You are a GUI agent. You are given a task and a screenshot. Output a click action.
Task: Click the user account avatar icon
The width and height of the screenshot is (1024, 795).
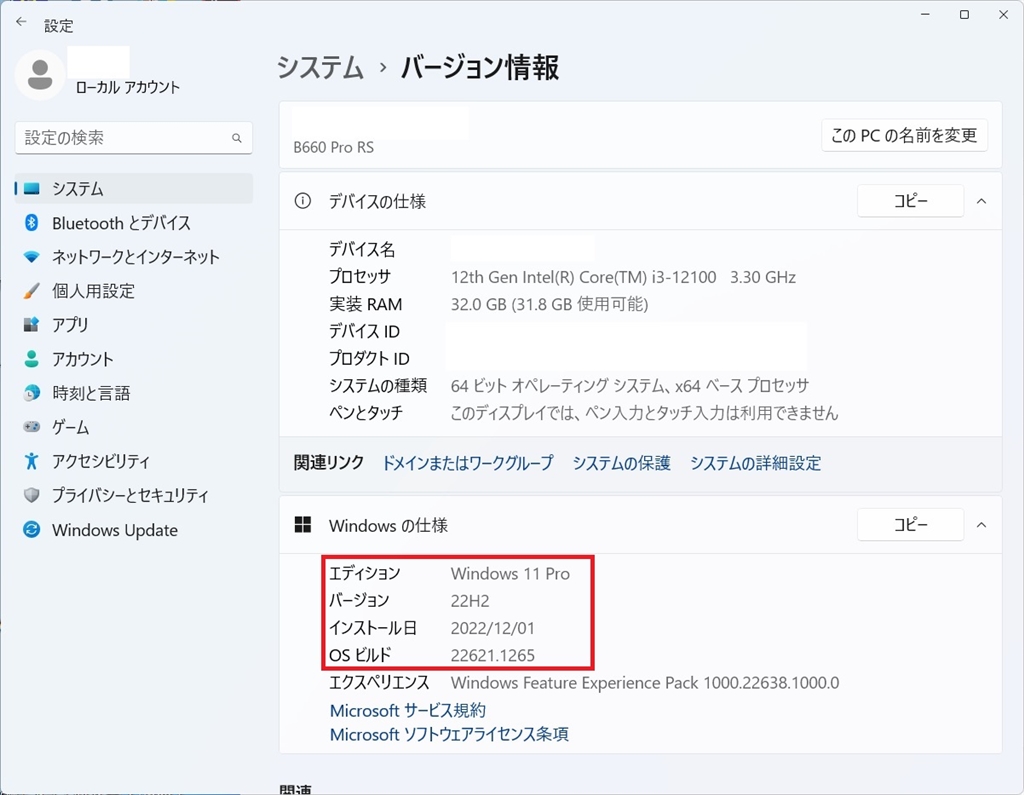[x=40, y=75]
